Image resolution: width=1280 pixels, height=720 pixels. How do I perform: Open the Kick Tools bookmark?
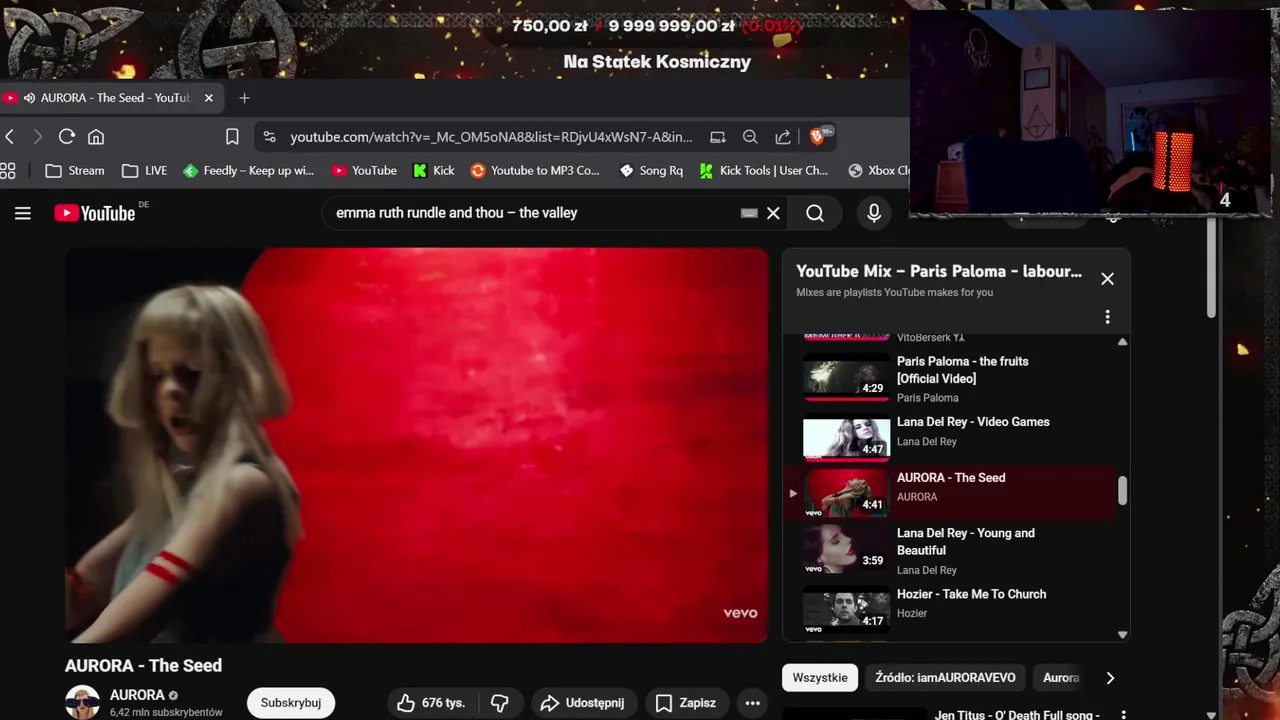click(x=764, y=171)
